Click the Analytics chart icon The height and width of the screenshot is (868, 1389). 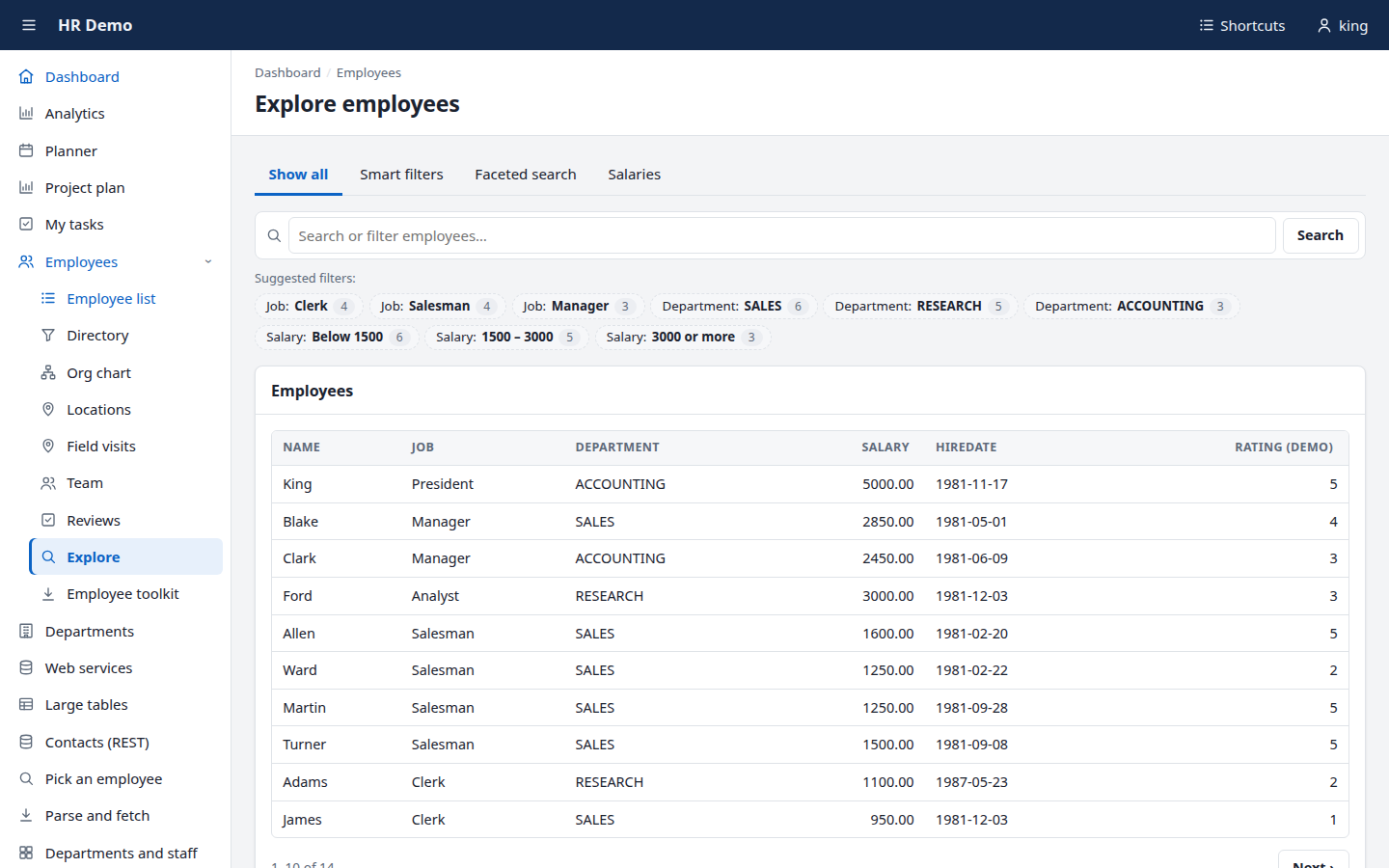pos(26,113)
